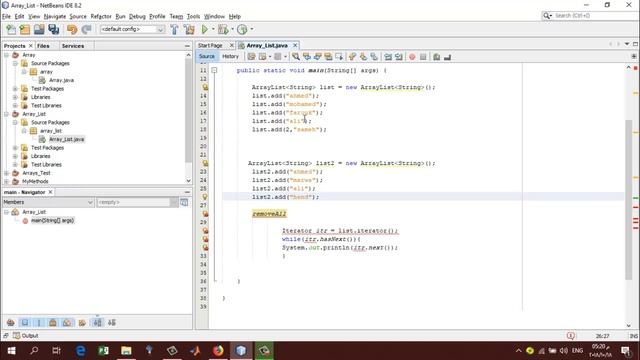Toggle Show Inherited Members in Navigator
Image resolution: width=640 pixels, height=360 pixels.
click(x=11, y=323)
